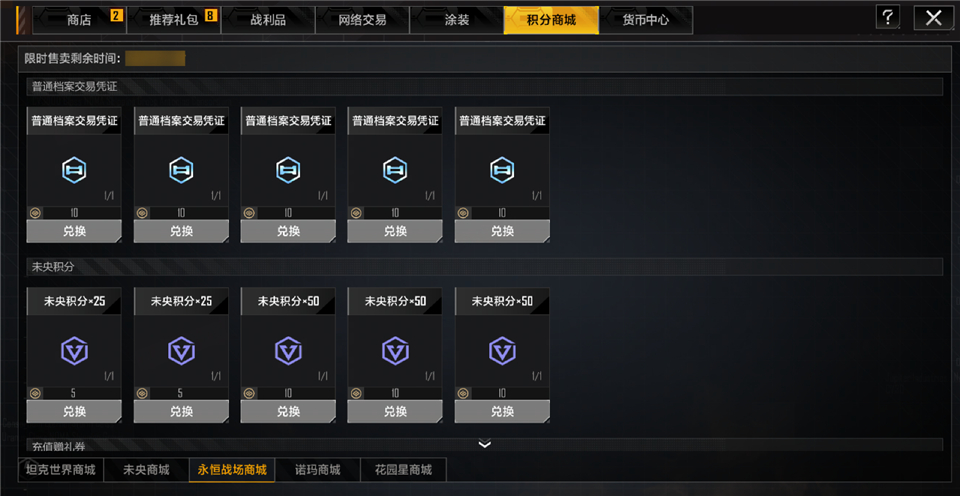Screen dimensions: 960x496
Task: Click coin currency icon under first 普通档案交易凭证
Action: click(x=35, y=213)
